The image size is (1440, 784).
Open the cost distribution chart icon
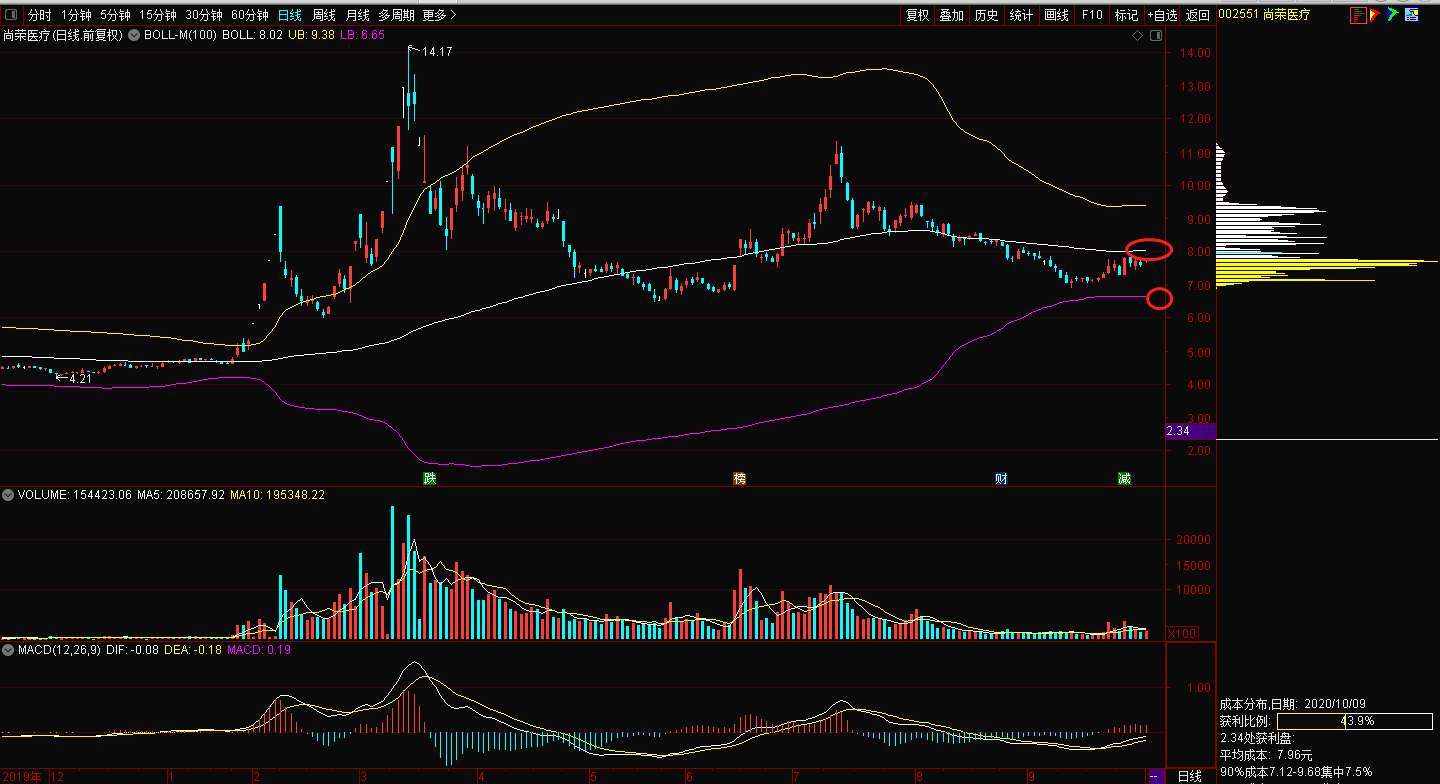(1357, 15)
